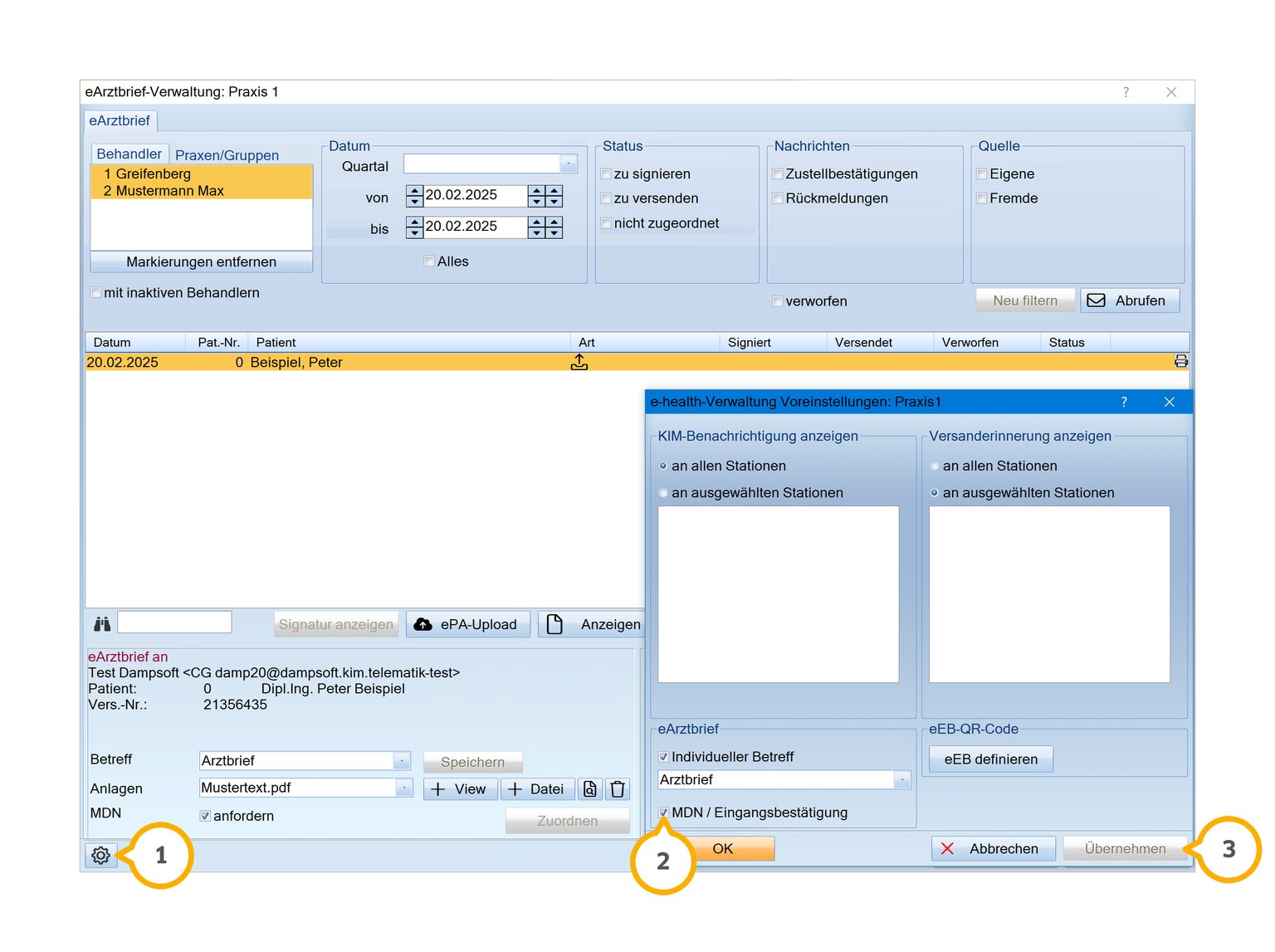Click Übernehmen button
1275x952 pixels.
coord(1125,848)
